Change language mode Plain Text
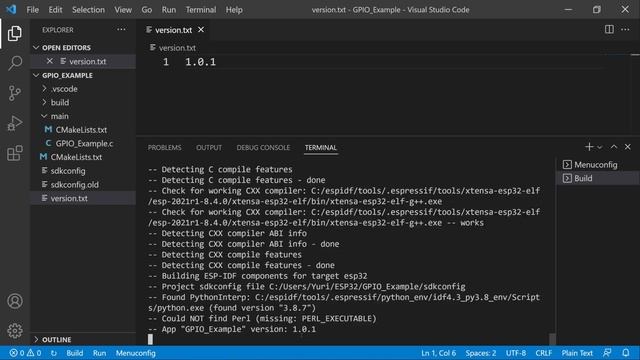Viewport: 640px width, 360px height. point(577,353)
